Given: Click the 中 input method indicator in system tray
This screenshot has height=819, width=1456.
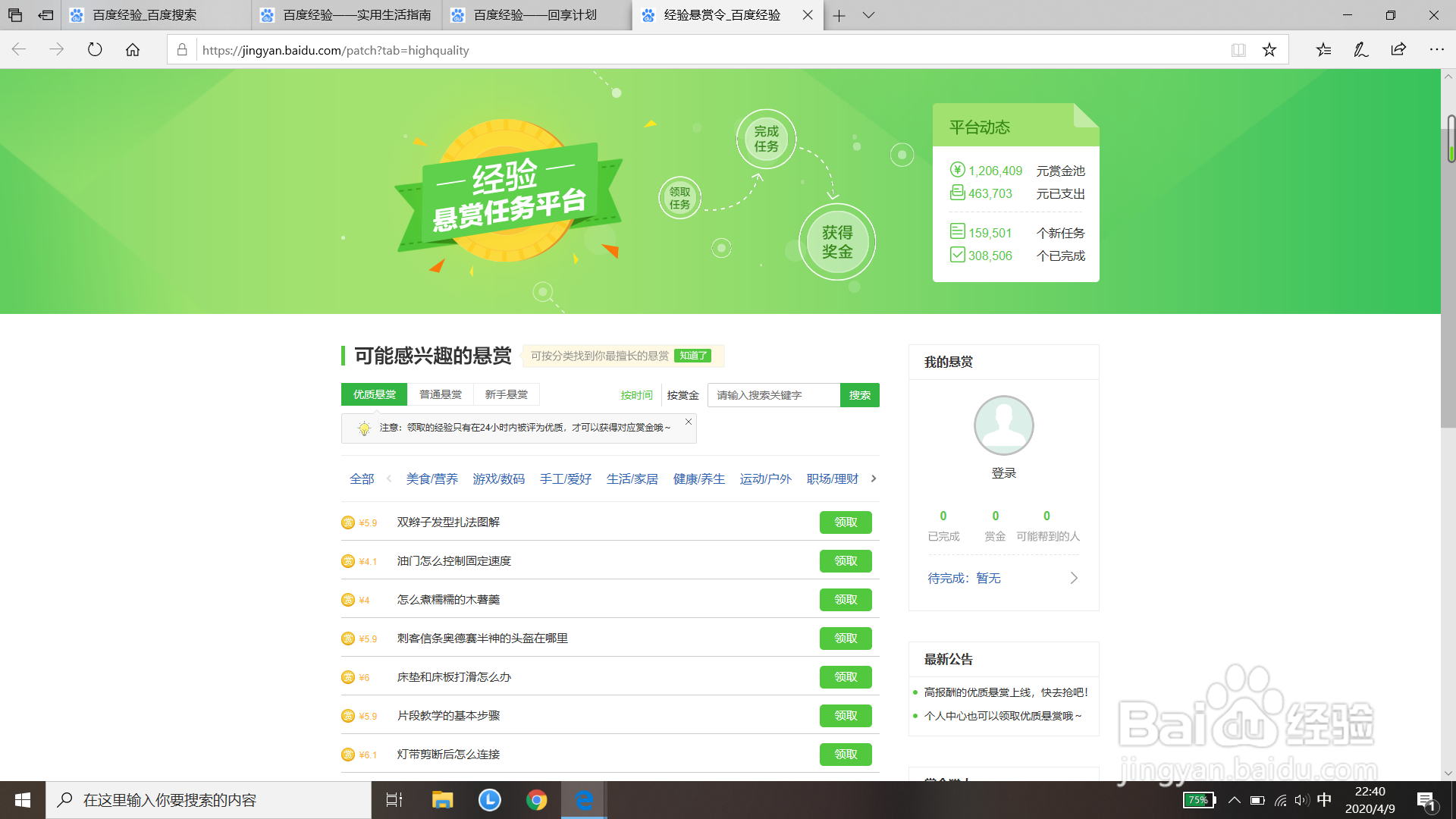Looking at the screenshot, I should click(1324, 799).
